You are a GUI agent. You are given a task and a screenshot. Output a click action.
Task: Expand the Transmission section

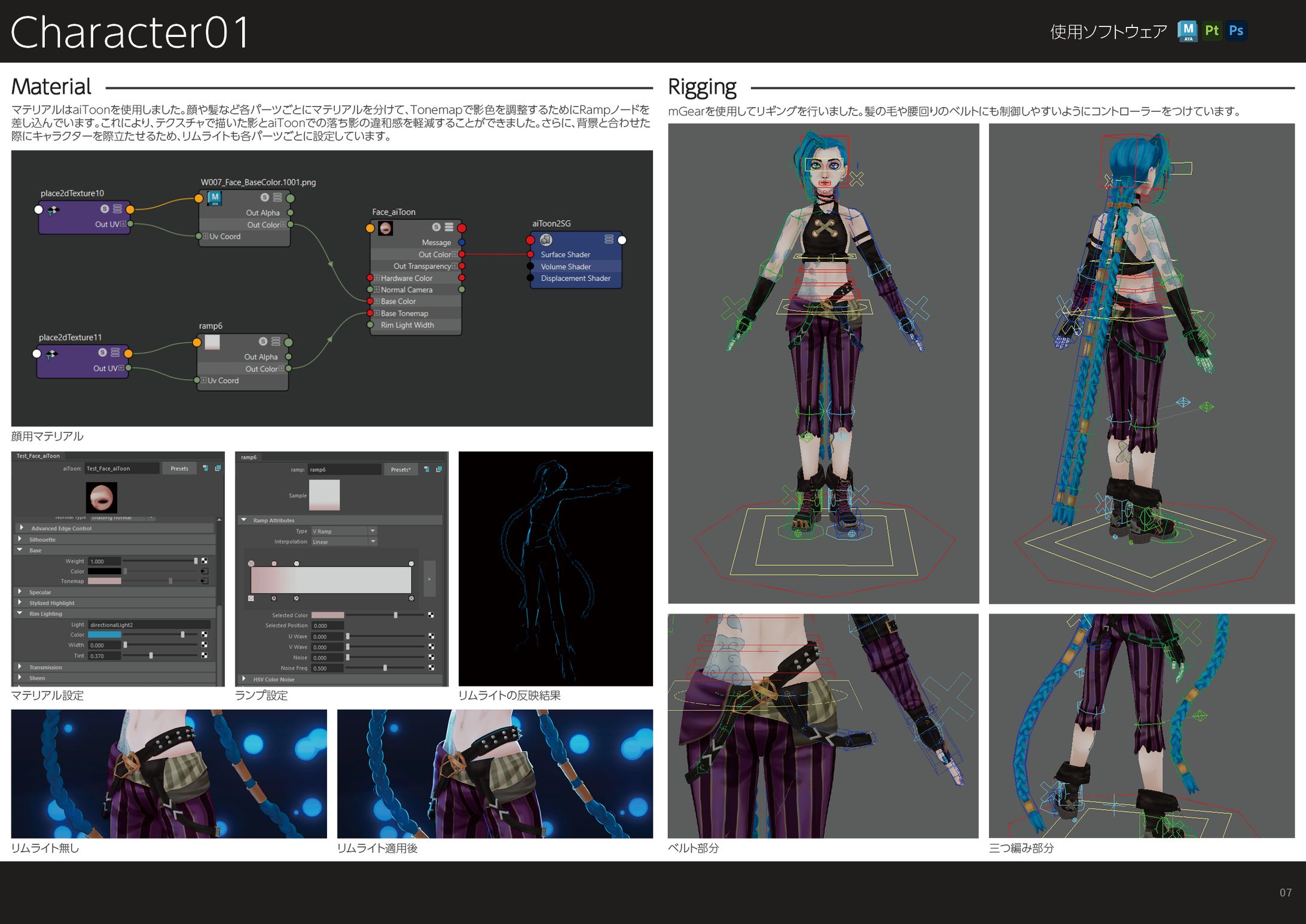[20, 667]
